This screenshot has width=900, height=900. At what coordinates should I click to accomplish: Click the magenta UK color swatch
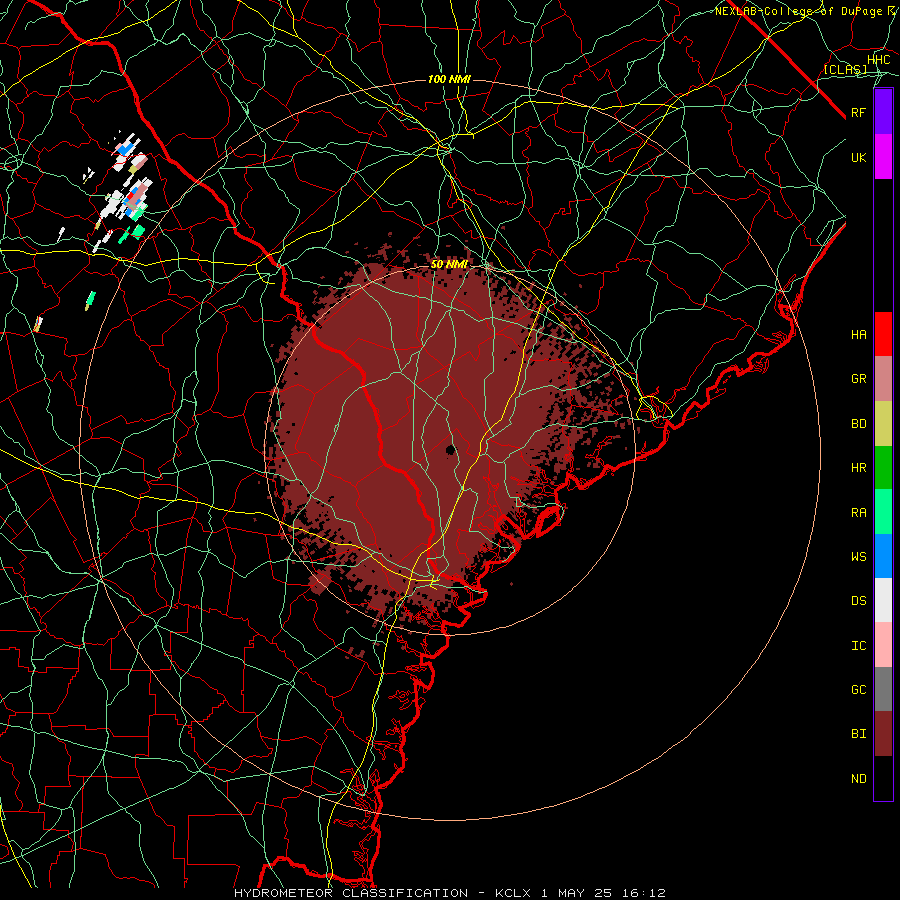[883, 157]
